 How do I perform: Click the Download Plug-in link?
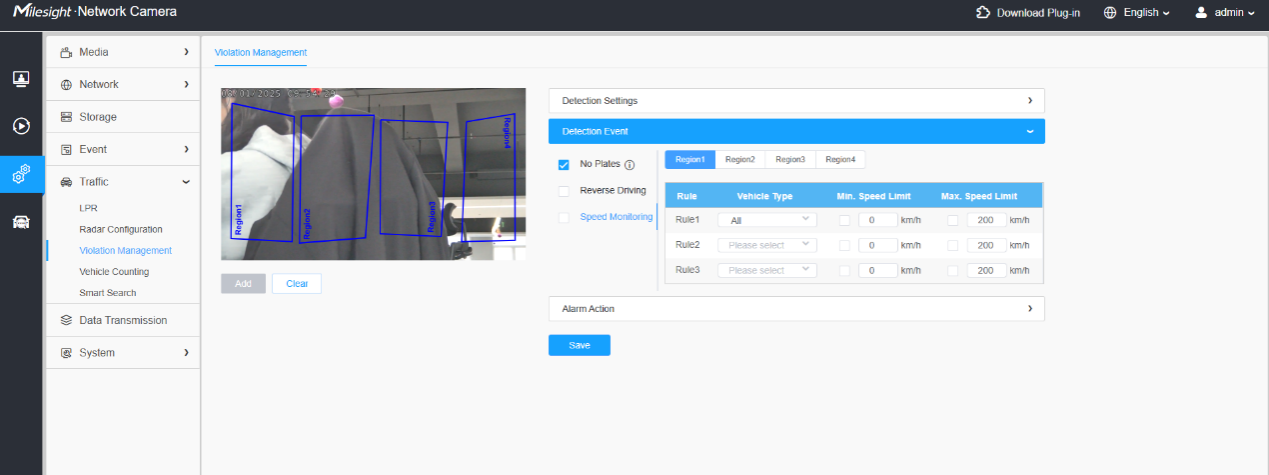click(1038, 12)
